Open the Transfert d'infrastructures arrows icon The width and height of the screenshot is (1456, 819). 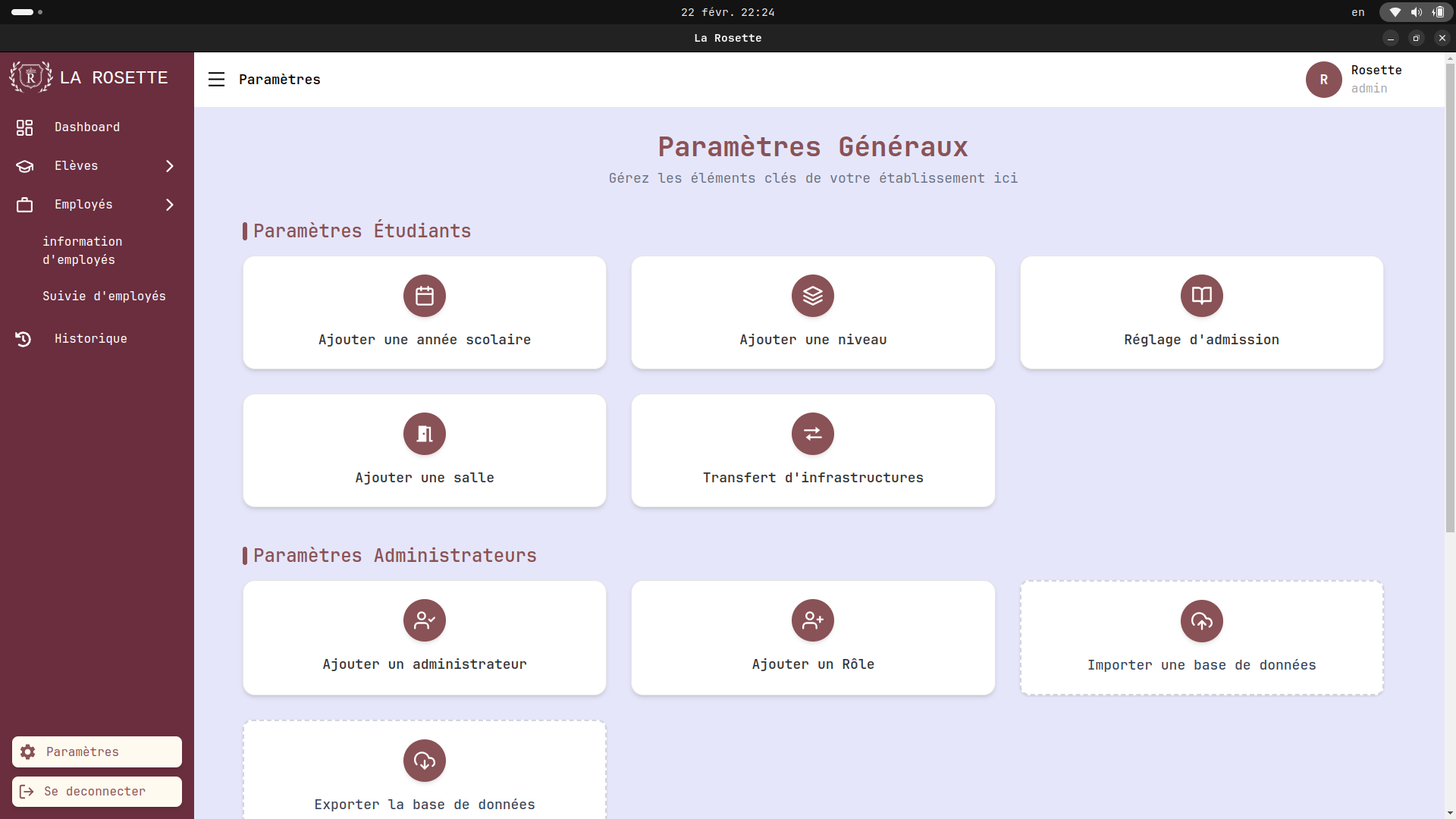812,434
